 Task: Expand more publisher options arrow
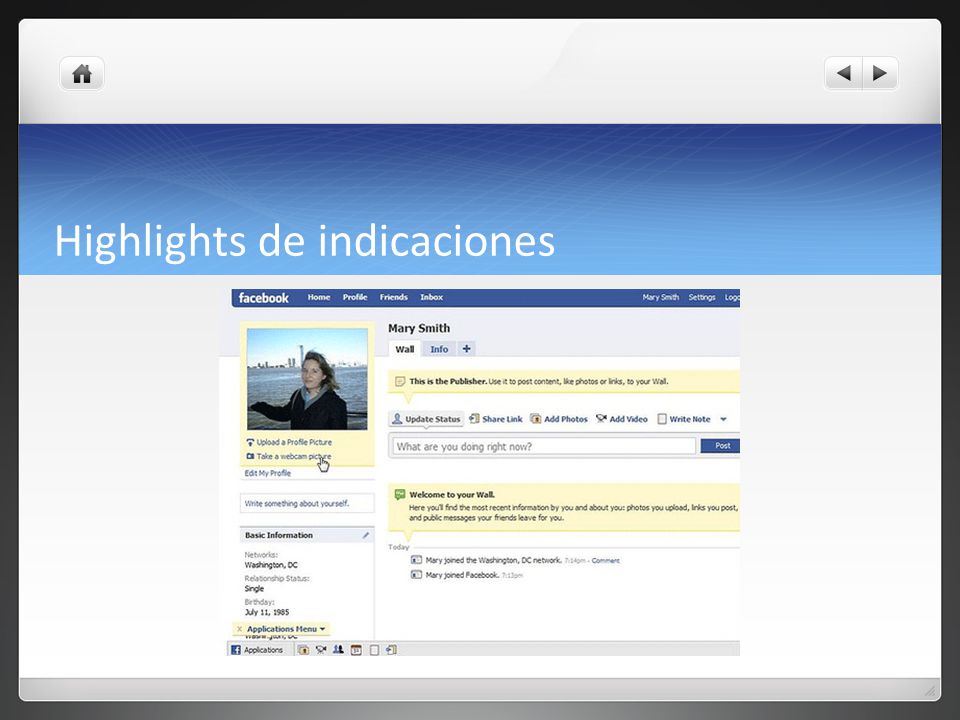(723, 419)
